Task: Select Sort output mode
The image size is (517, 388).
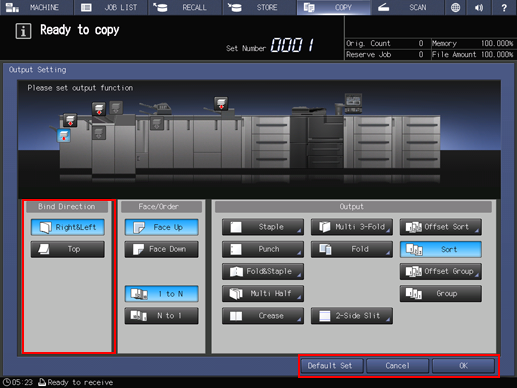Action: point(441,249)
